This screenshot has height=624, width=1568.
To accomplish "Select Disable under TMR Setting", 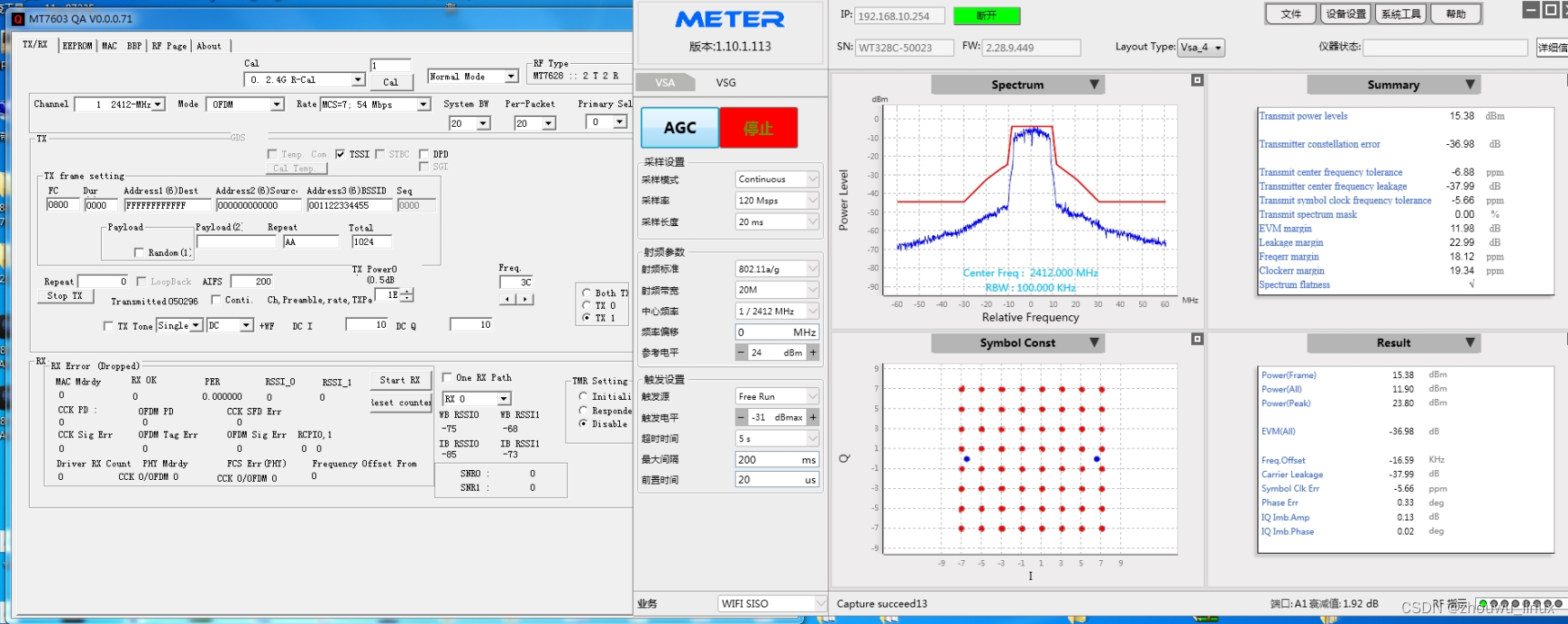I will [x=583, y=423].
